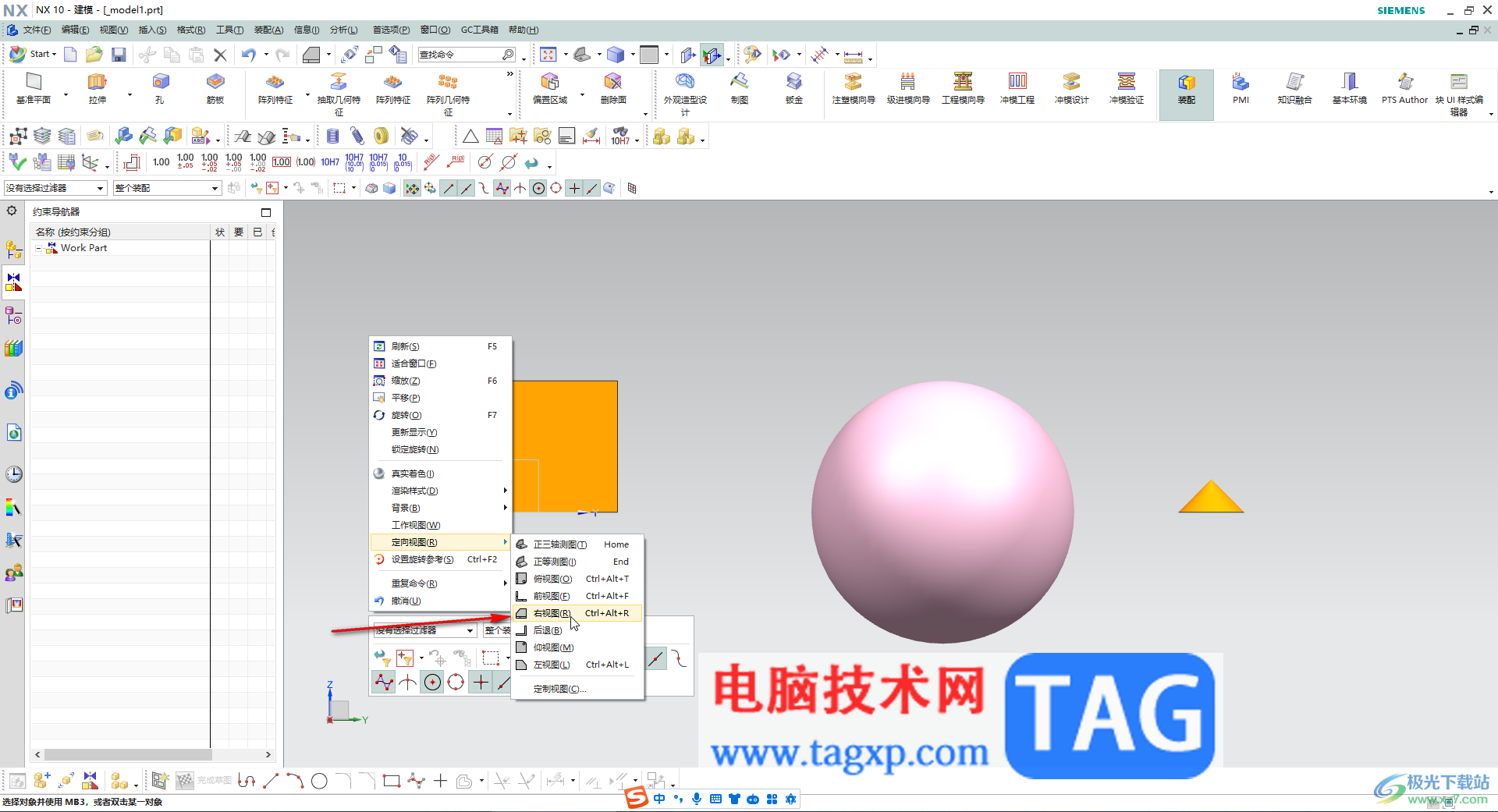Toggle the arc-center snap option
The image size is (1498, 812).
538,188
